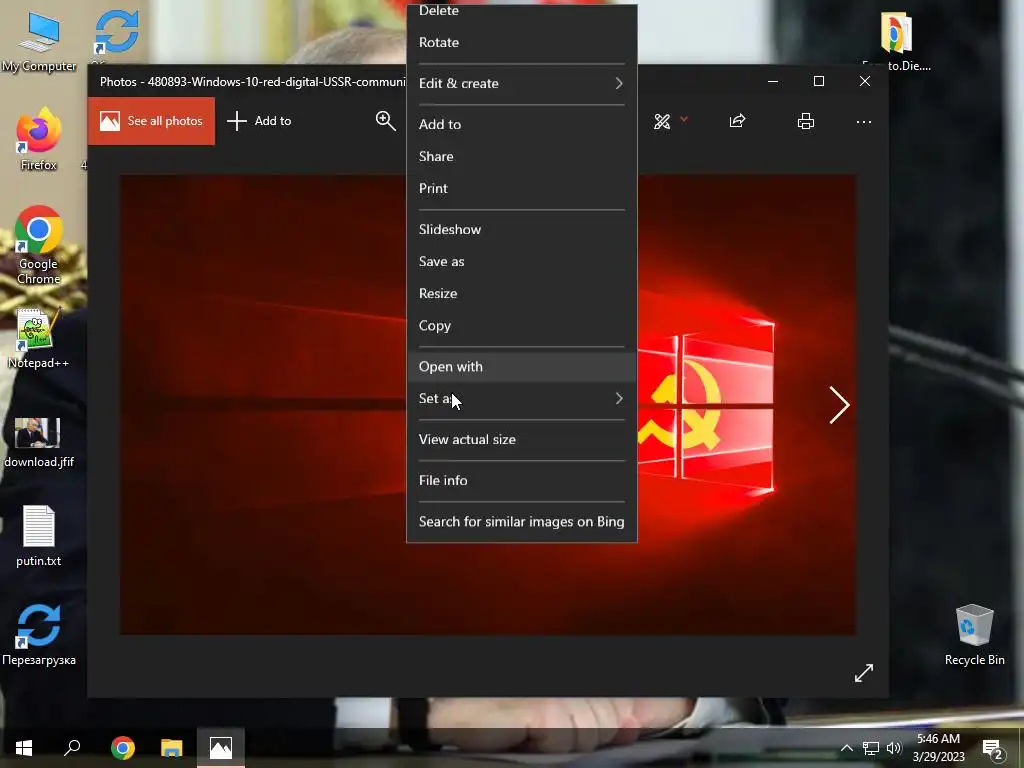Open the My Computer desktop icon
Viewport: 1024px width, 768px height.
click(x=39, y=42)
